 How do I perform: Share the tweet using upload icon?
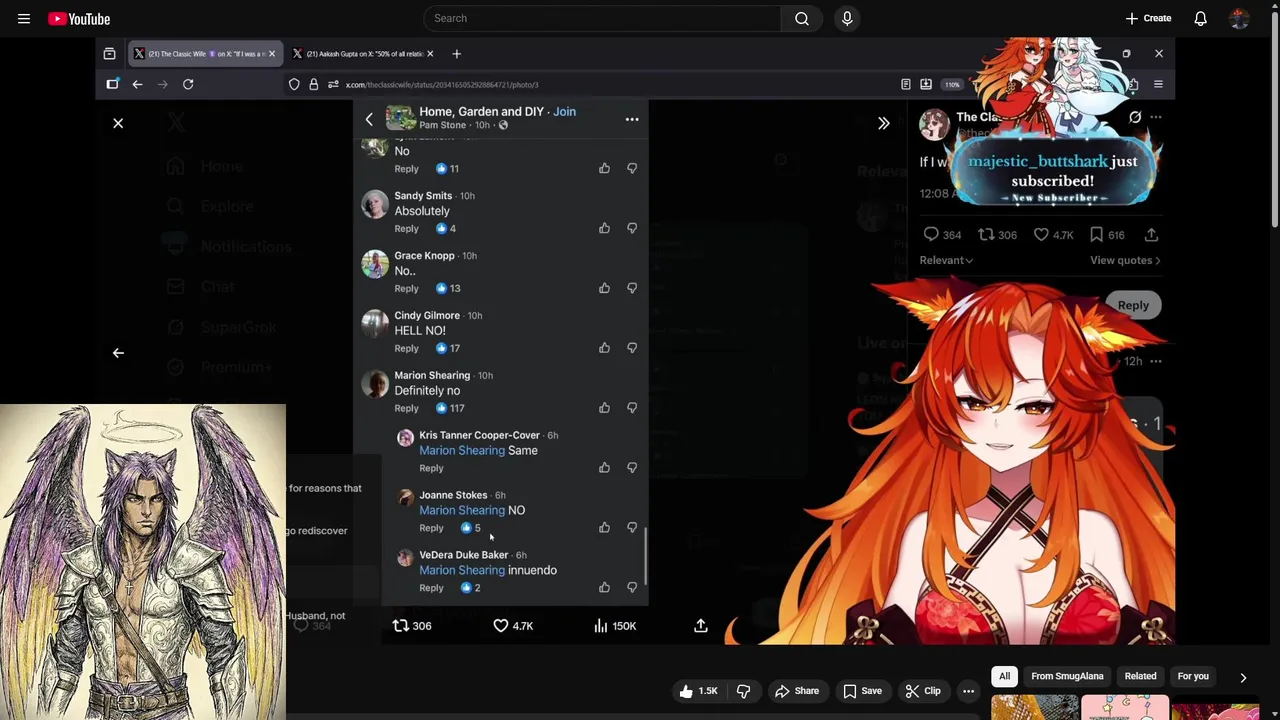[701, 626]
